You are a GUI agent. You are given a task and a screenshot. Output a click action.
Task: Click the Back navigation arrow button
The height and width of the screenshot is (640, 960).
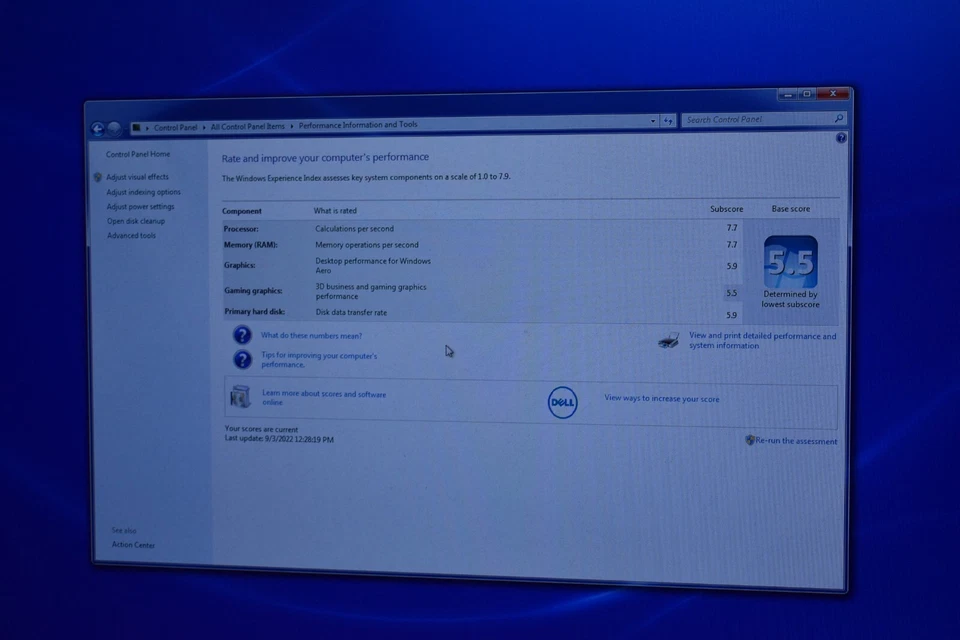click(98, 128)
